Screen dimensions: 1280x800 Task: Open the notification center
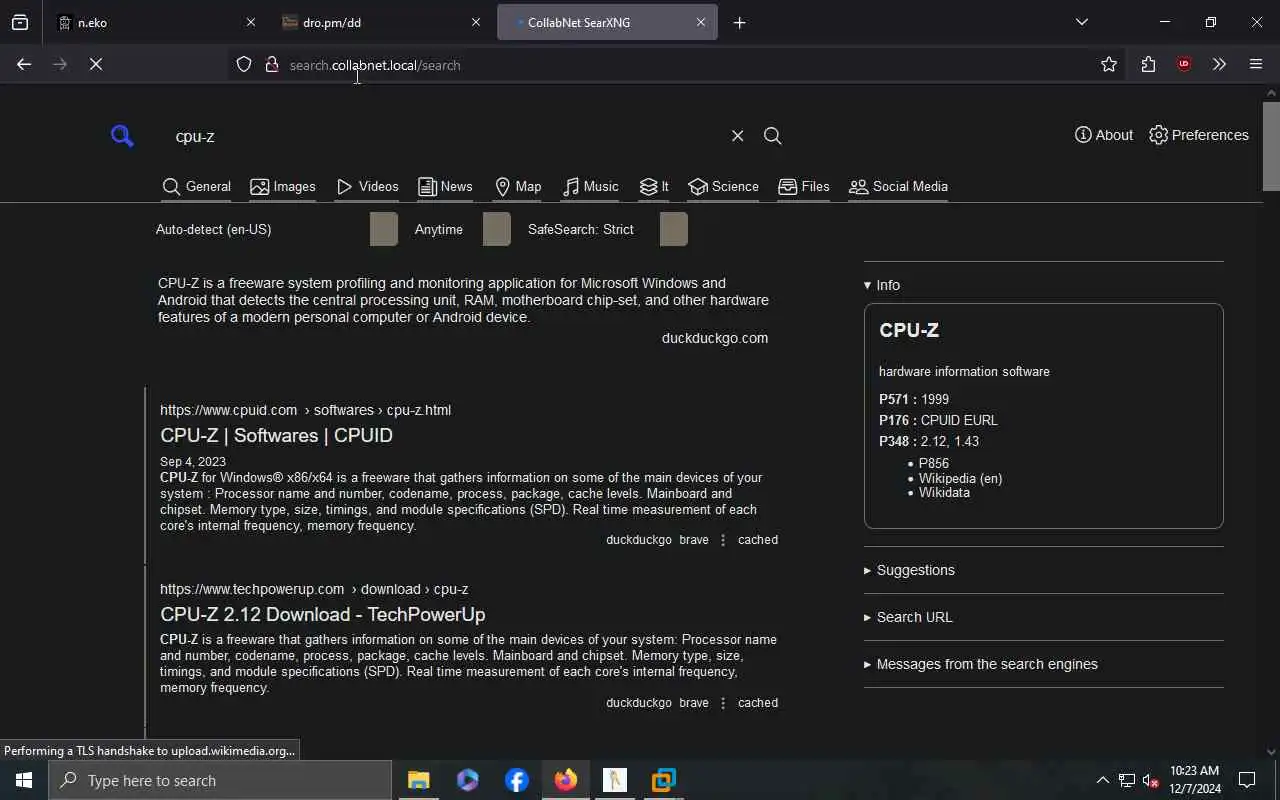coord(1247,780)
